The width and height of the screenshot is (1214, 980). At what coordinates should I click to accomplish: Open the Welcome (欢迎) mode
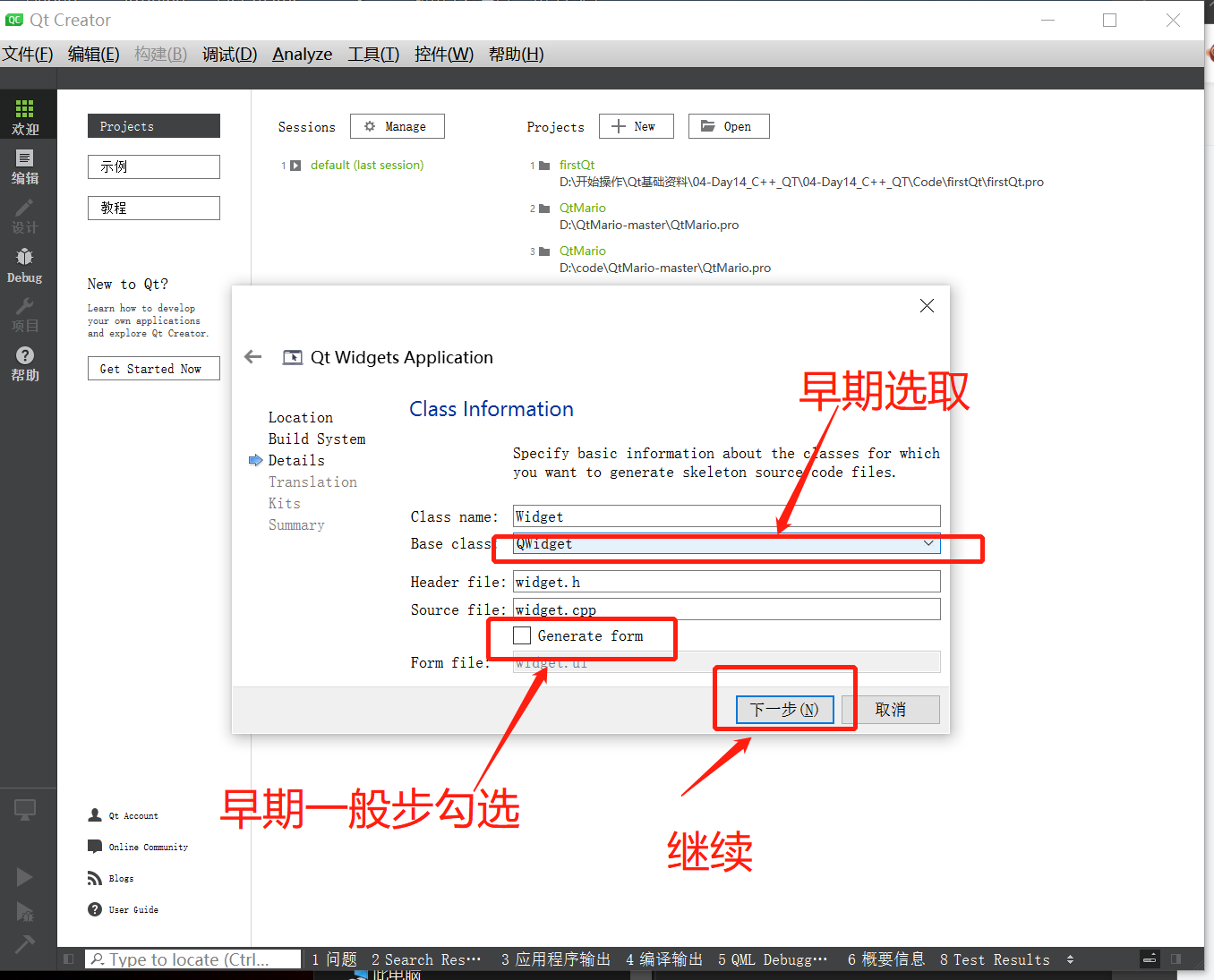click(x=25, y=116)
